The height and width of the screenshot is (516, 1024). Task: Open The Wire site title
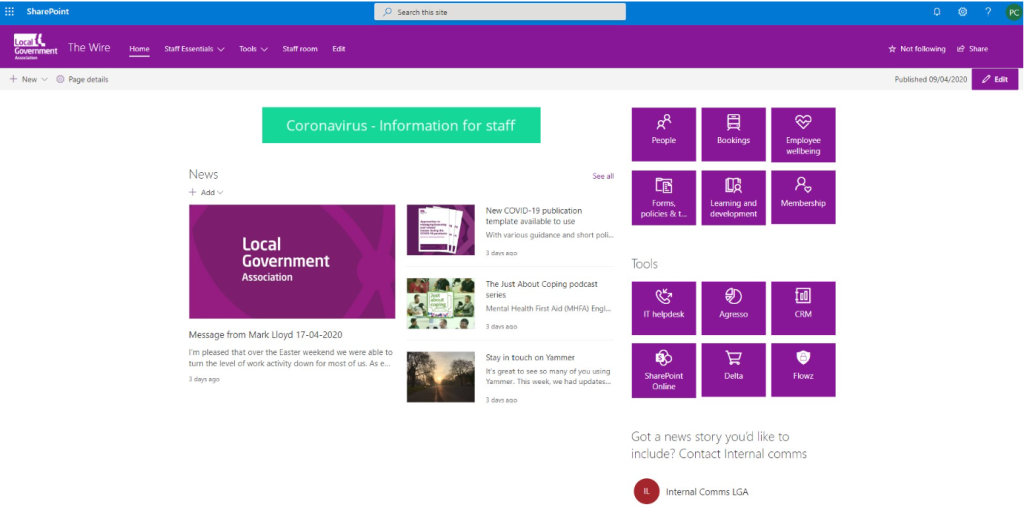pos(89,48)
